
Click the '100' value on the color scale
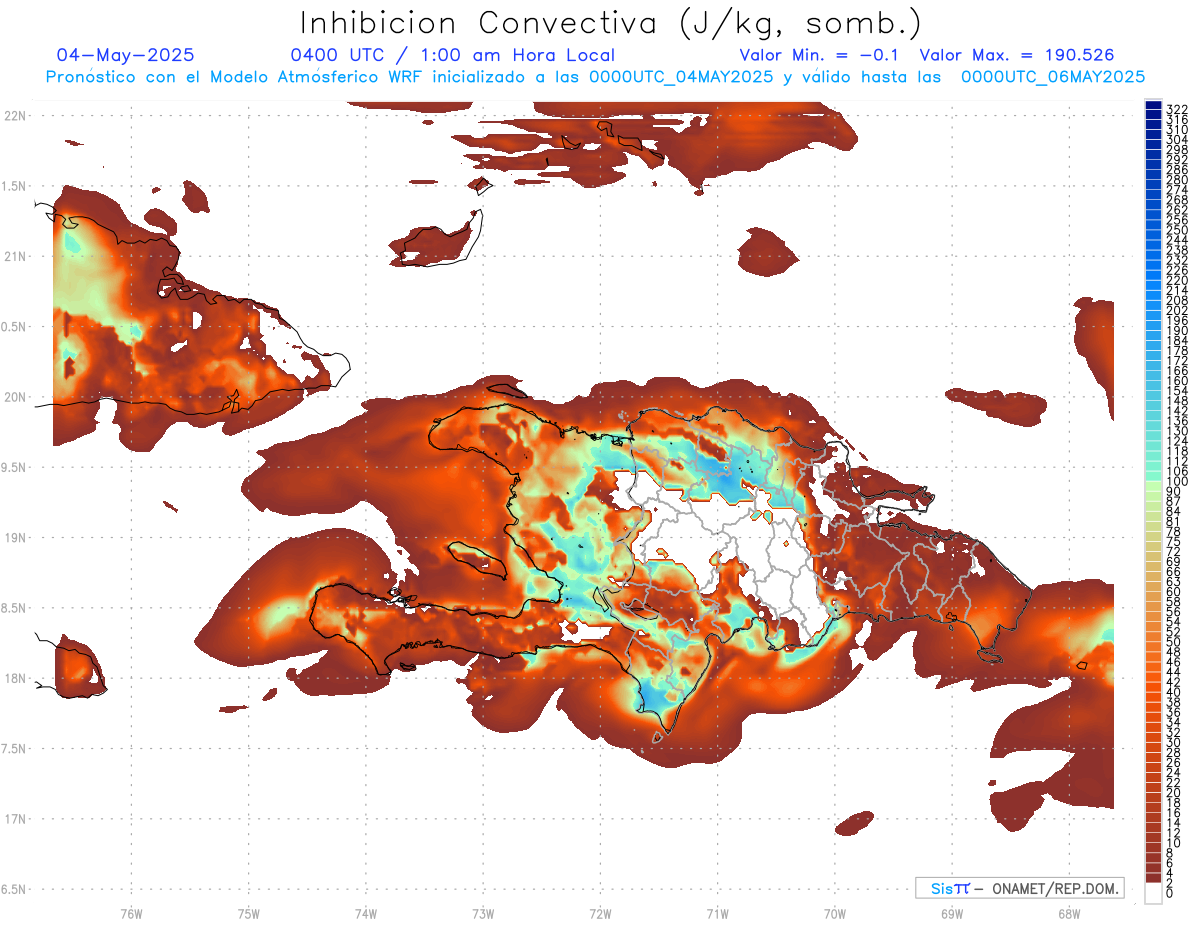coord(1176,482)
